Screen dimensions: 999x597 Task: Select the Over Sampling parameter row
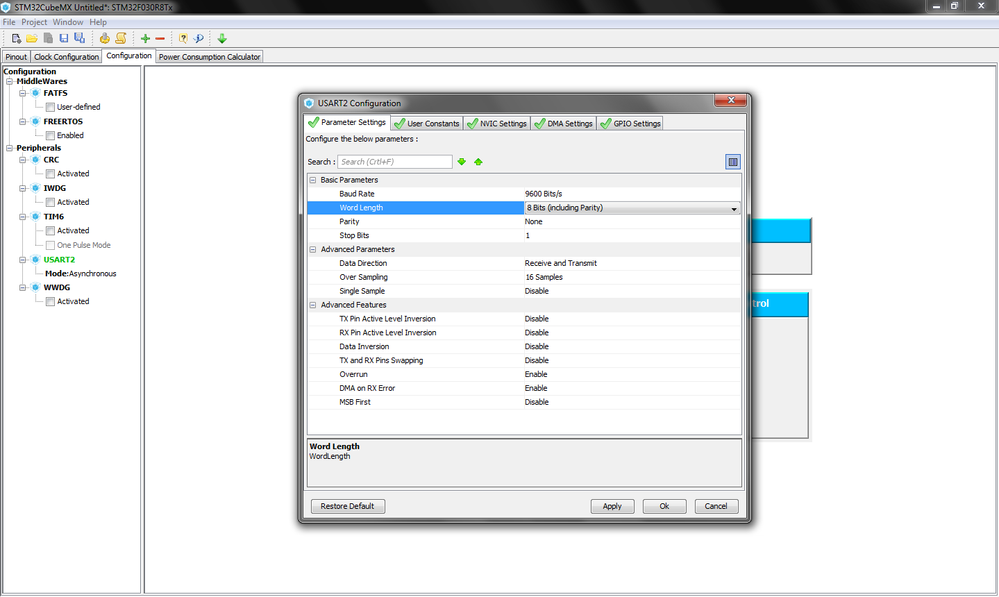tap(524, 277)
